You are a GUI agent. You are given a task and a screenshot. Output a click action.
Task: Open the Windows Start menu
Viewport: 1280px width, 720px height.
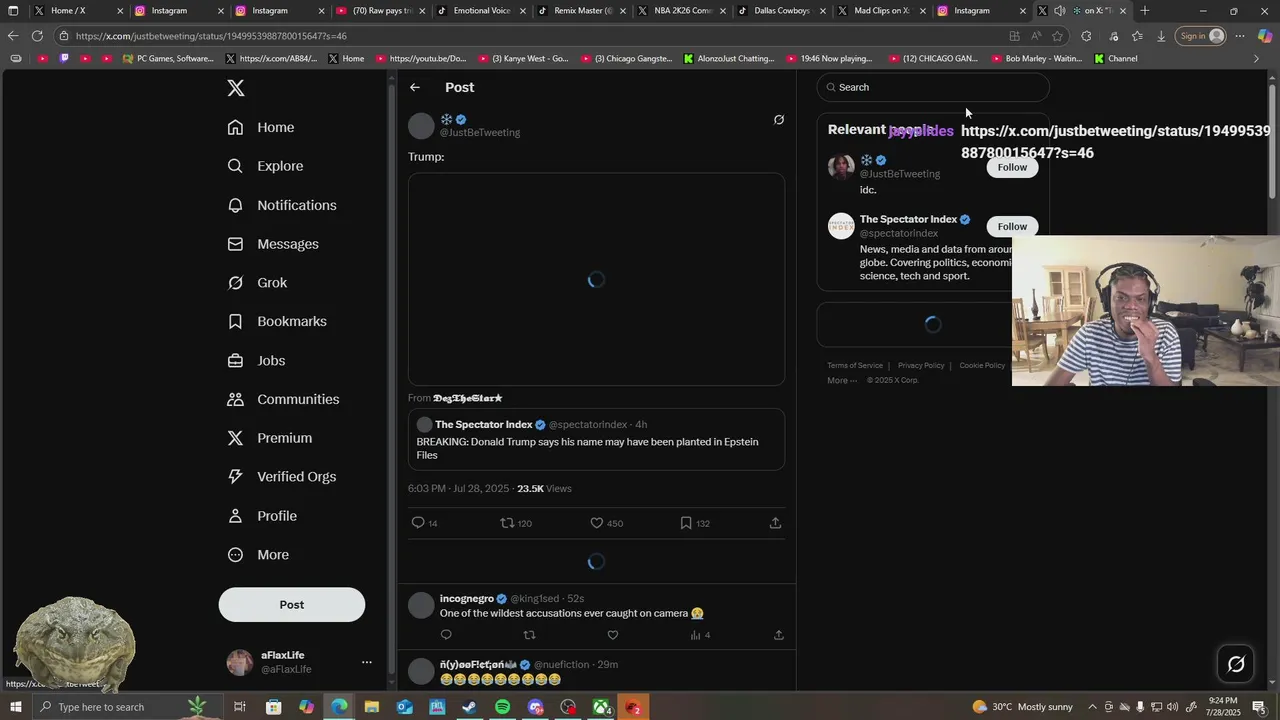(x=15, y=707)
